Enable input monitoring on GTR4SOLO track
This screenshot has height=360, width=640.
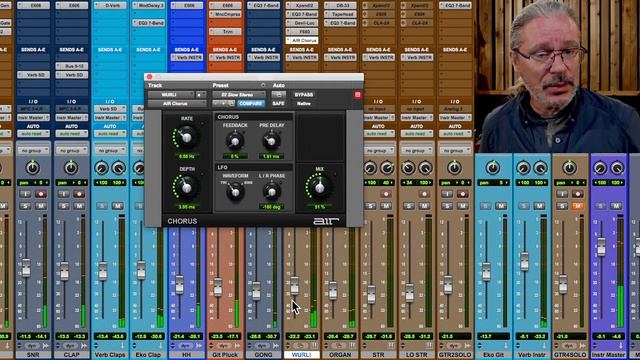tap(562, 194)
